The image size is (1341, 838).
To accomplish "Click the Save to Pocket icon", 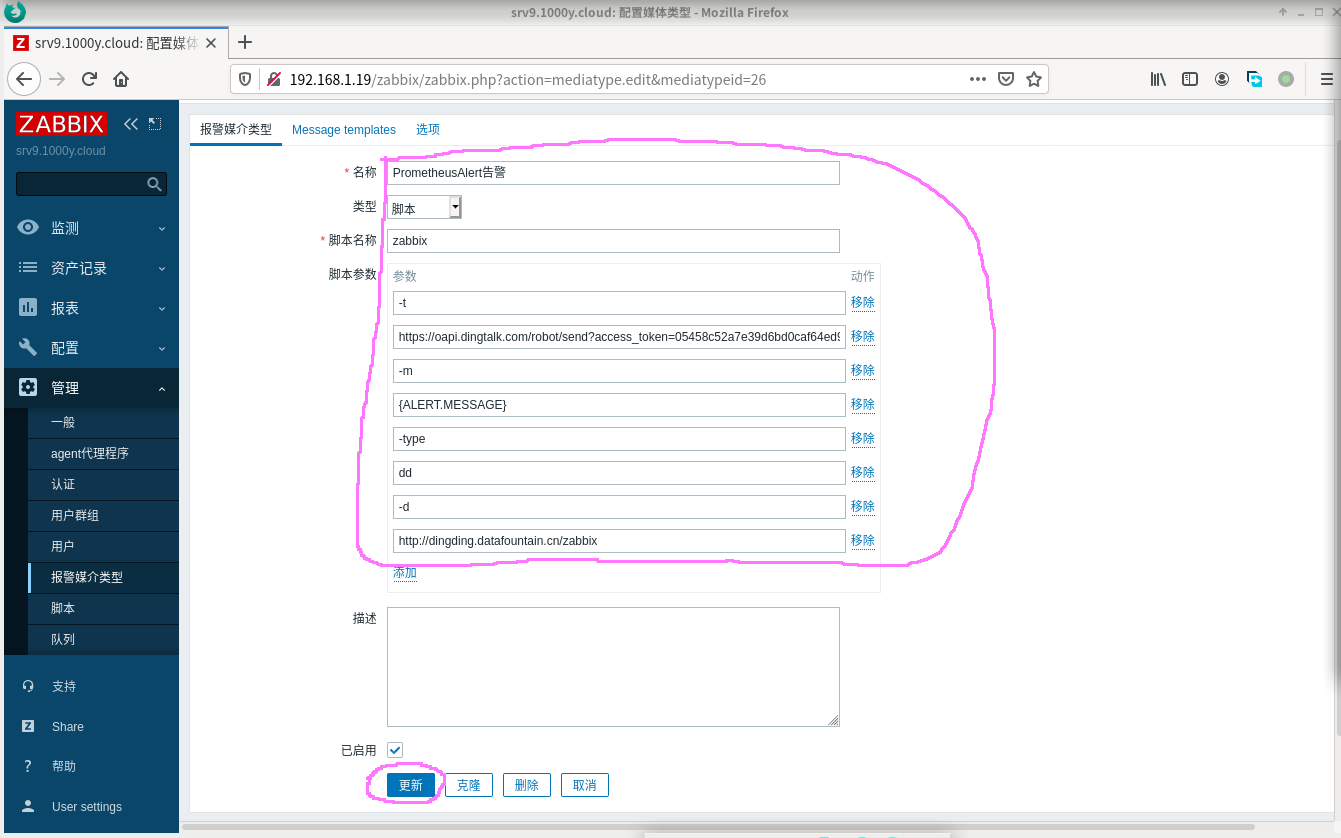I will (x=1007, y=79).
